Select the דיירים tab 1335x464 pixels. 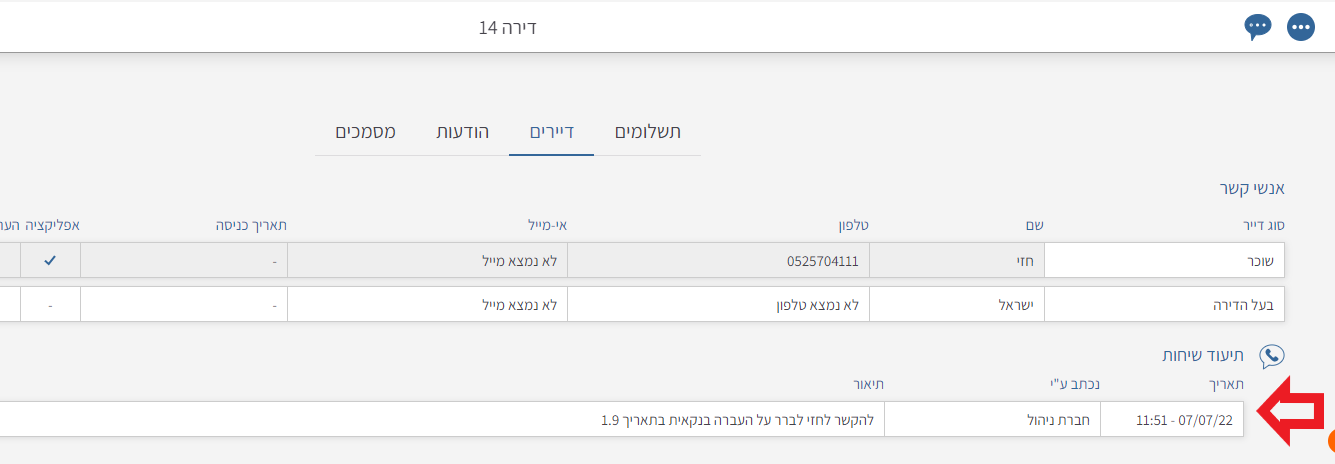click(551, 132)
